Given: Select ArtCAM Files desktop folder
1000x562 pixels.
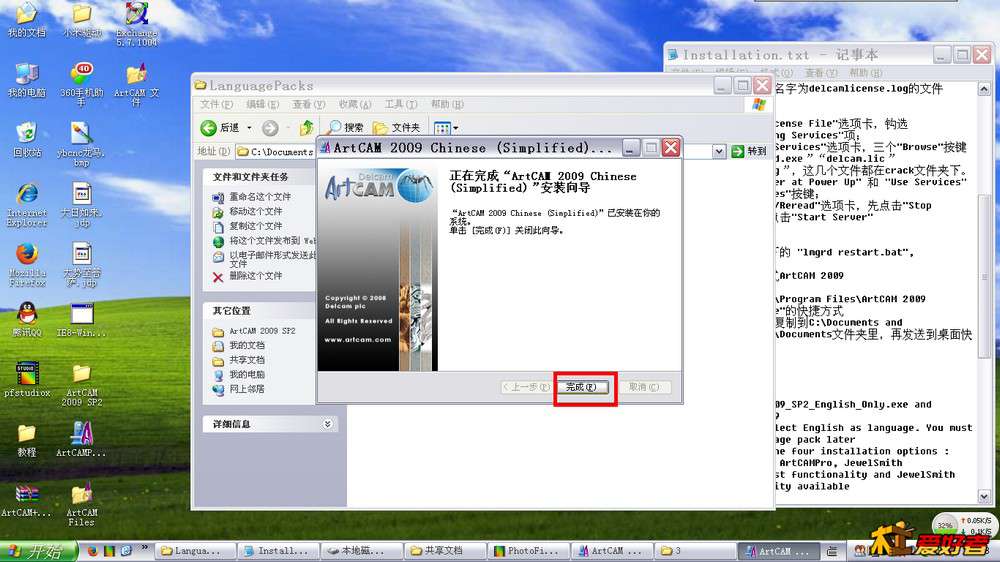Looking at the screenshot, I should click(82, 504).
